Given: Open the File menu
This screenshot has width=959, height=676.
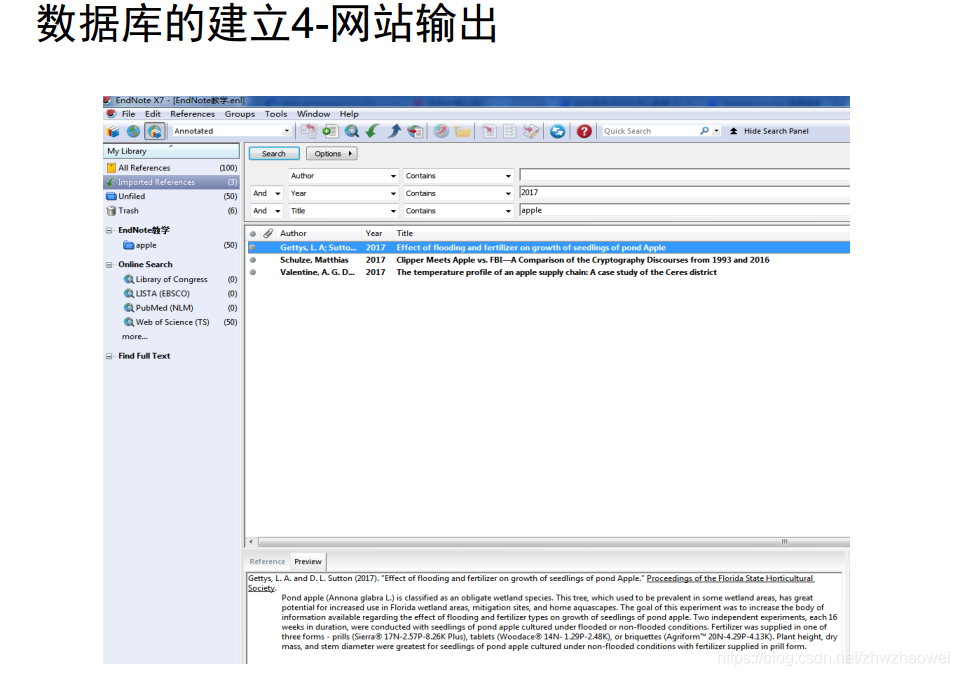Looking at the screenshot, I should [128, 114].
